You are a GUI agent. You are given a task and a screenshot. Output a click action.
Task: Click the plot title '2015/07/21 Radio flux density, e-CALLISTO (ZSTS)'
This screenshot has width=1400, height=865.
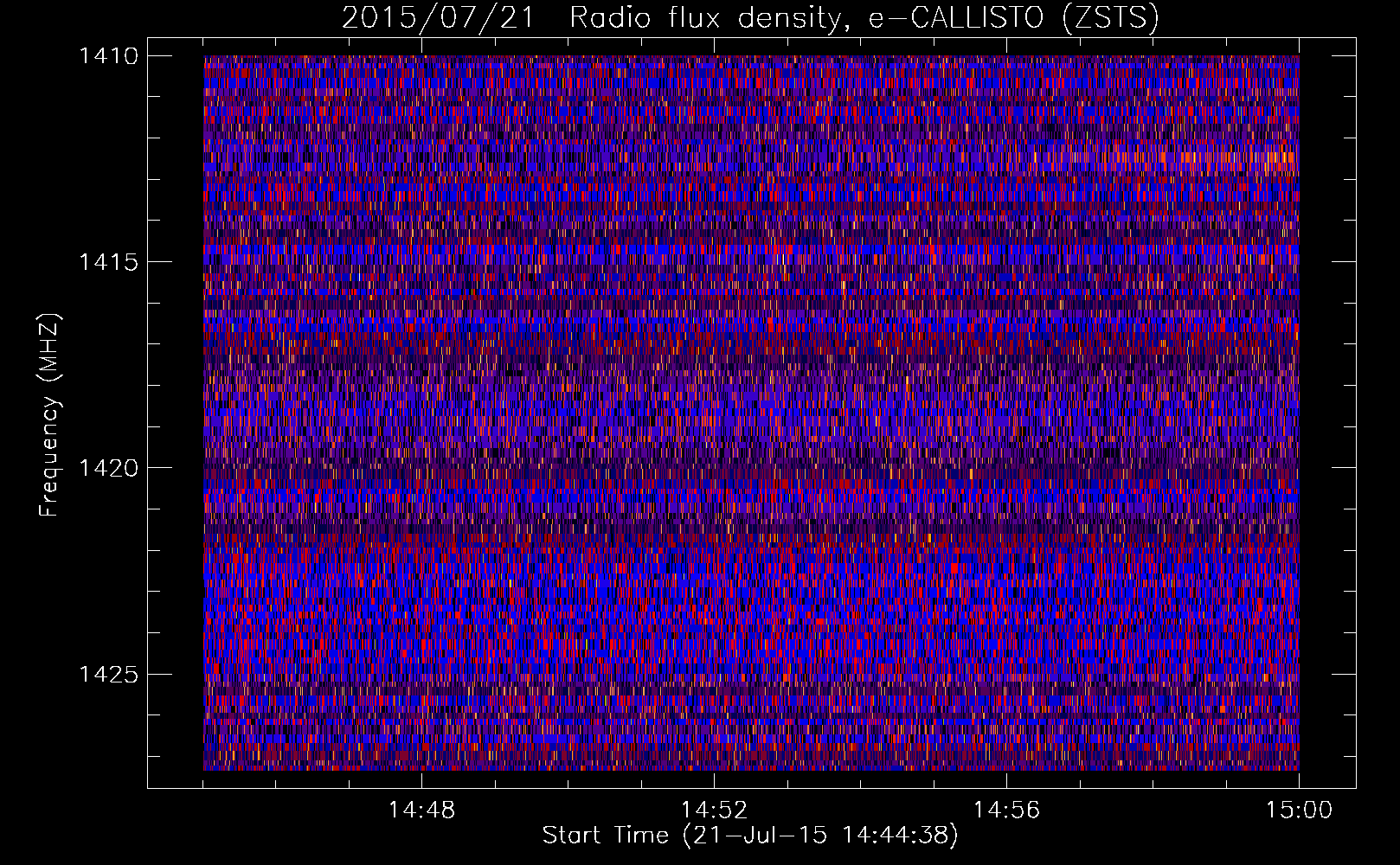click(x=750, y=18)
